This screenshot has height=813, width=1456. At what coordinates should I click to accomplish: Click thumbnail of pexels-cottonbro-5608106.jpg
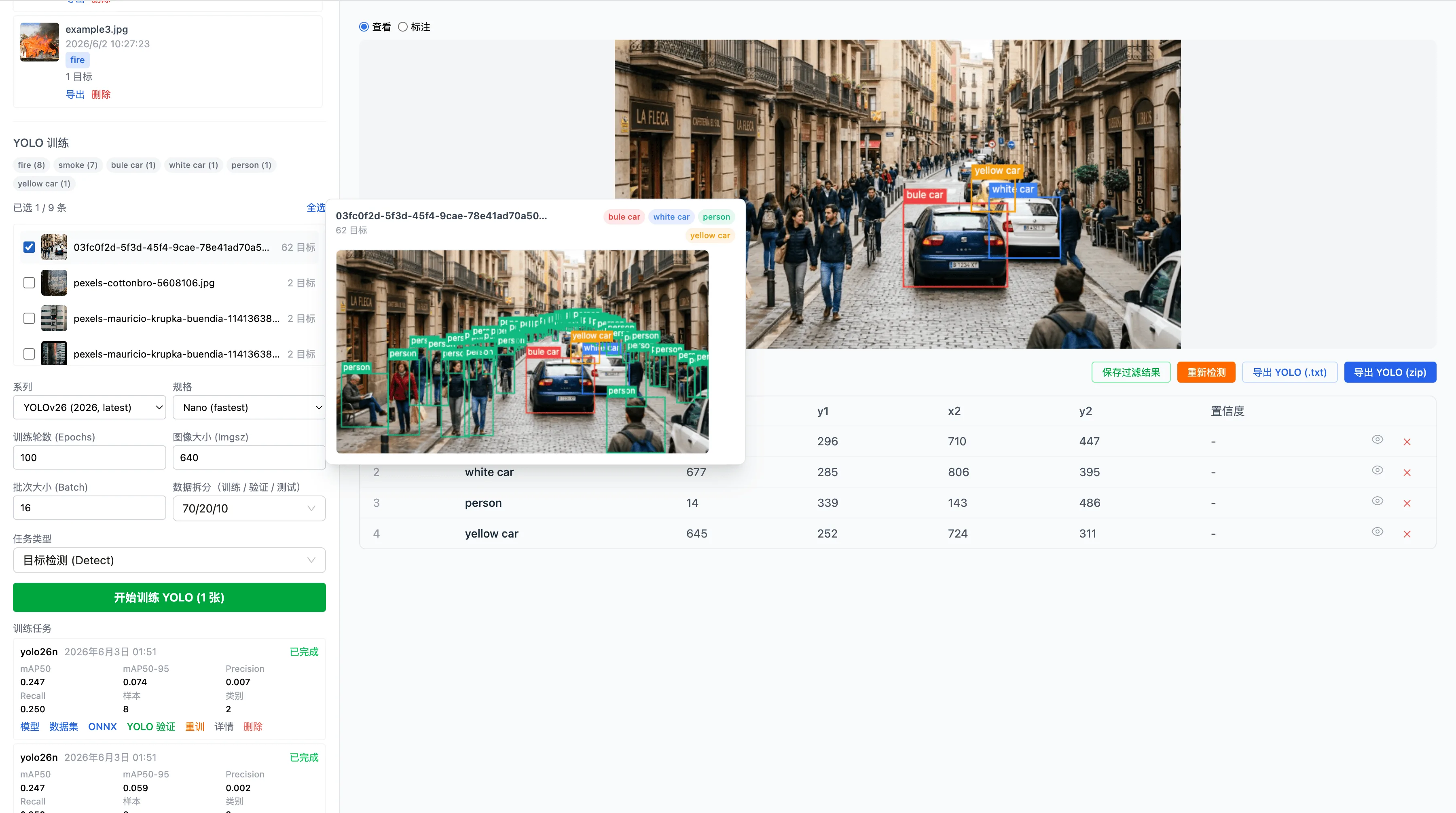pyautogui.click(x=54, y=283)
